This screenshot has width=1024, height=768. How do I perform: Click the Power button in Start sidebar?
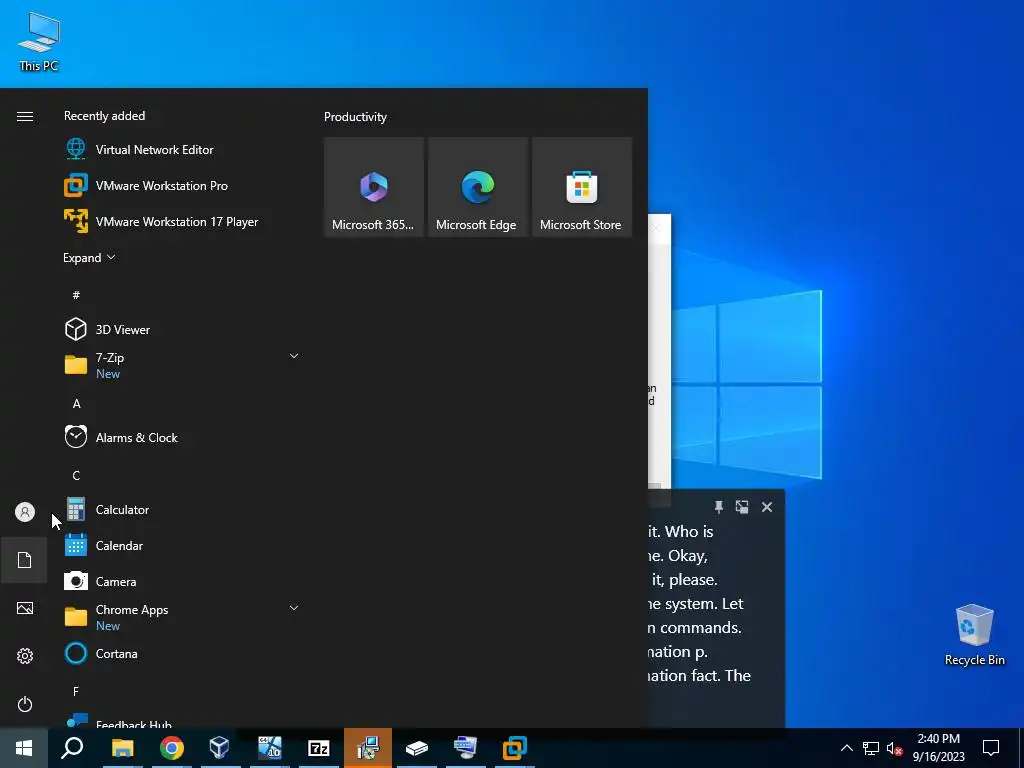point(25,704)
